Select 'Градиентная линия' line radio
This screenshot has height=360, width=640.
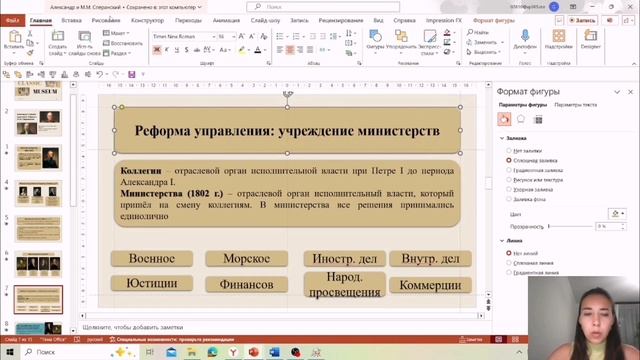tap(509, 272)
